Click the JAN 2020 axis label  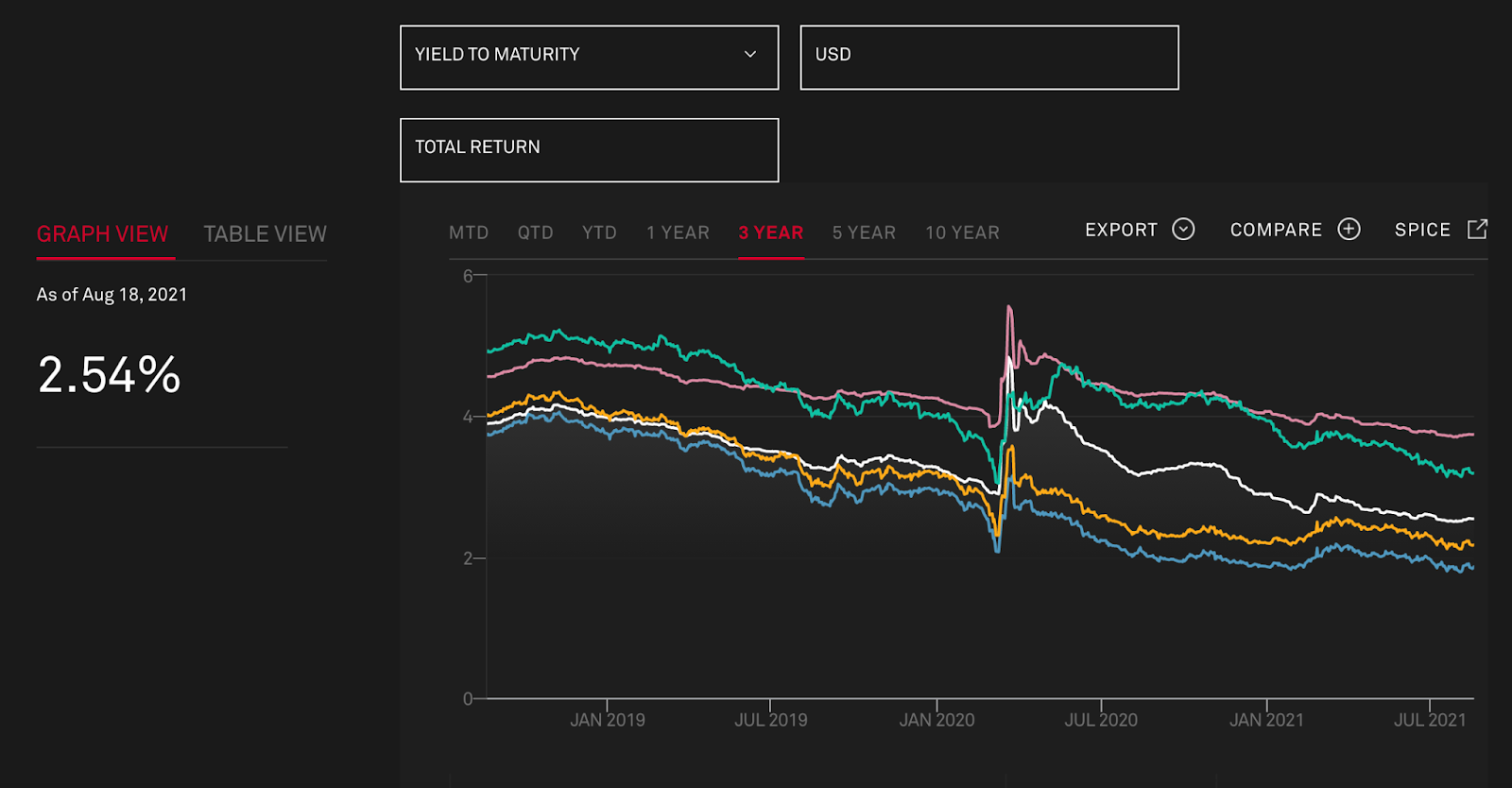pyautogui.click(x=936, y=720)
